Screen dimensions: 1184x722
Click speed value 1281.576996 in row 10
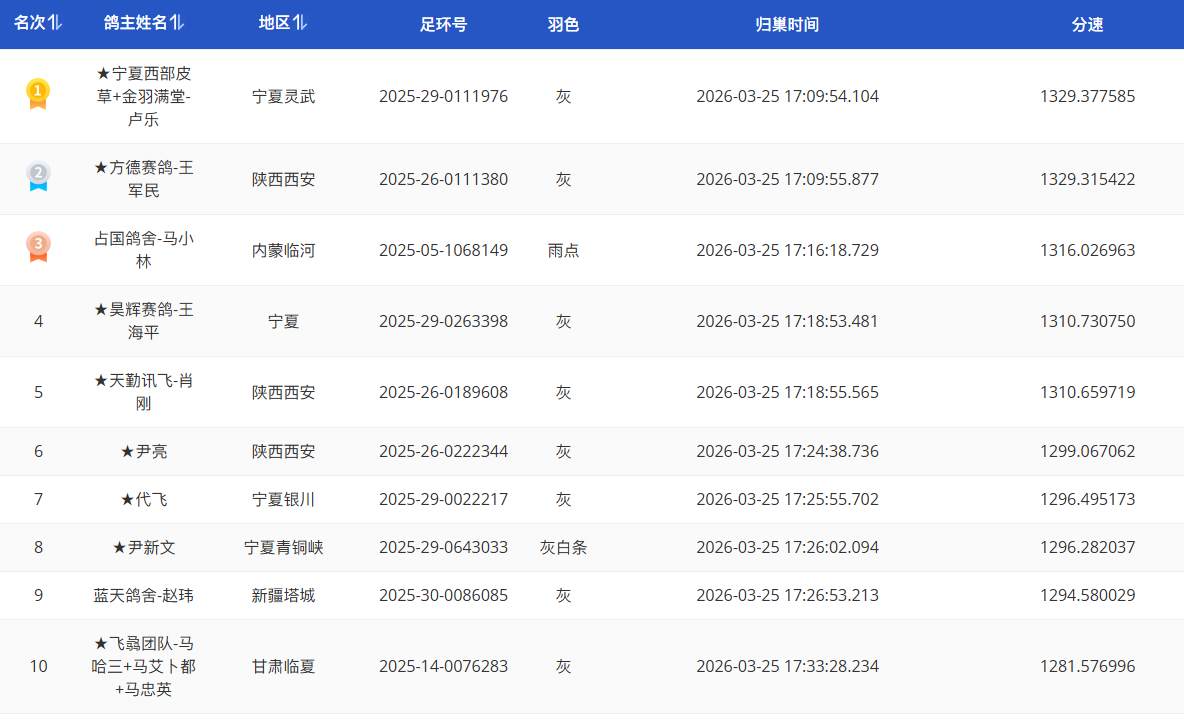coord(1087,666)
